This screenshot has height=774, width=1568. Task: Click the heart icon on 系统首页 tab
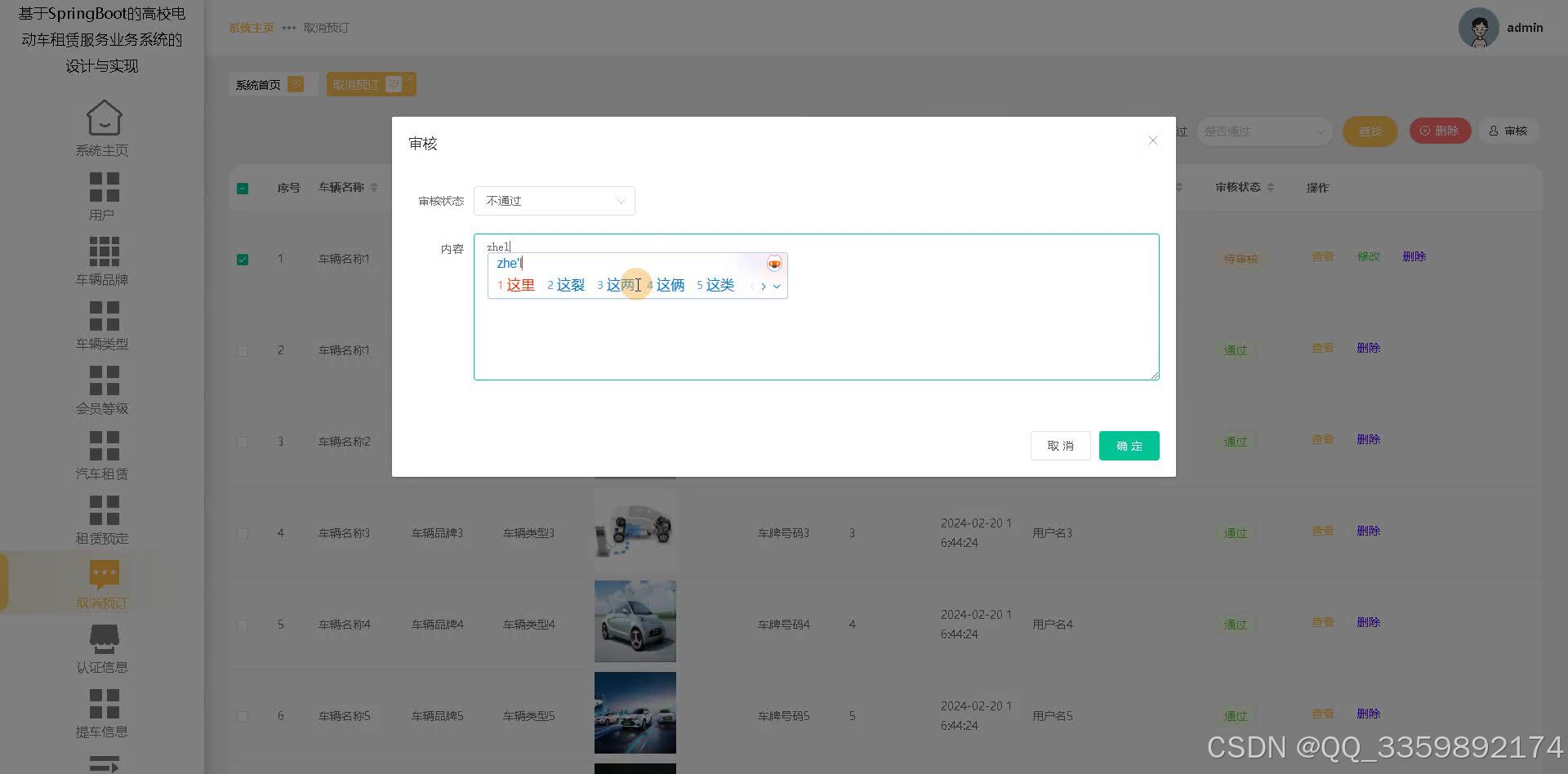coord(296,84)
